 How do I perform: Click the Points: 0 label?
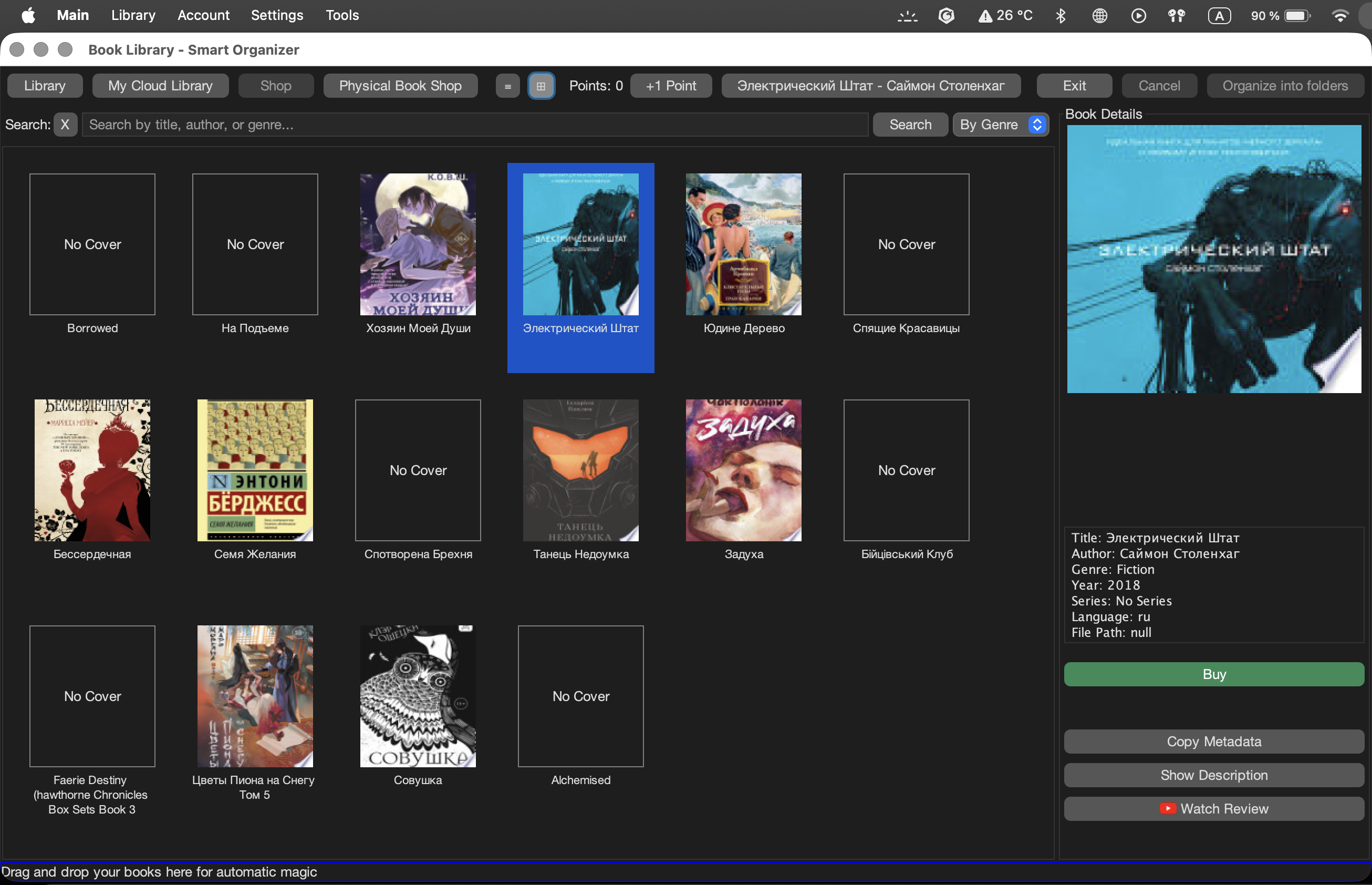(x=596, y=86)
